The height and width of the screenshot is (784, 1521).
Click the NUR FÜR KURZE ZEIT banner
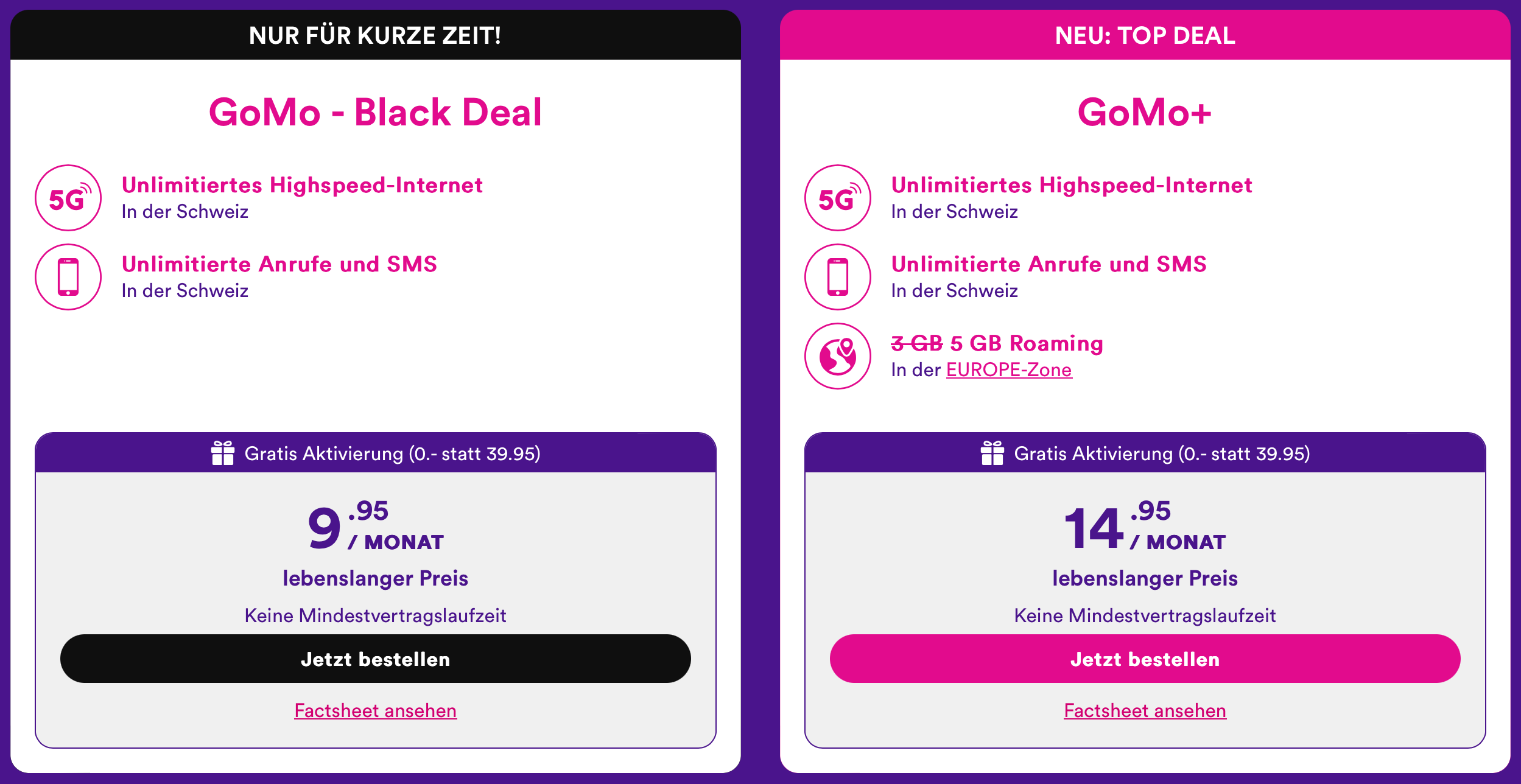coord(375,35)
